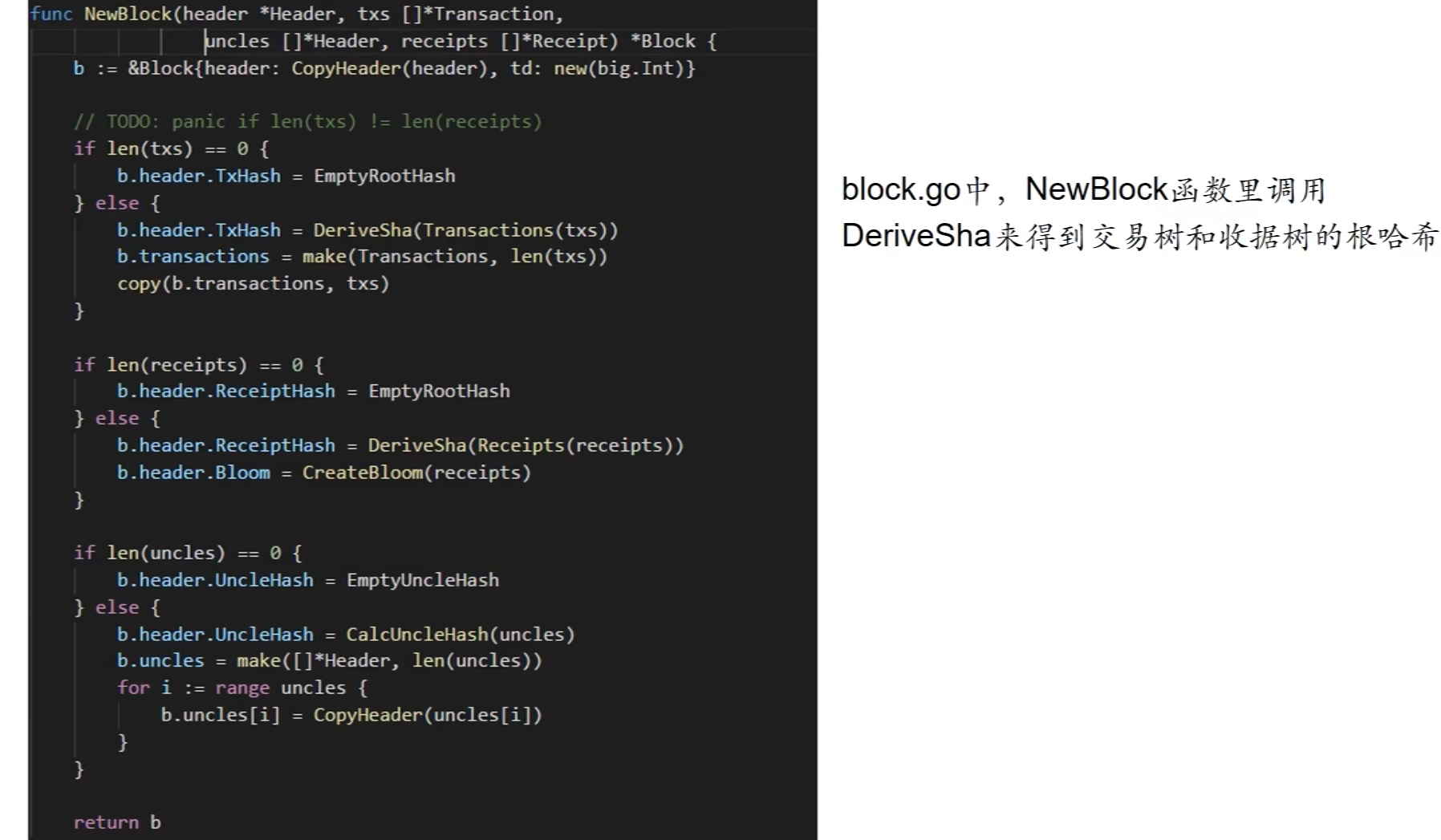Click 'b.header.UncleHash = EmptyUncleHash' line

tap(308, 581)
